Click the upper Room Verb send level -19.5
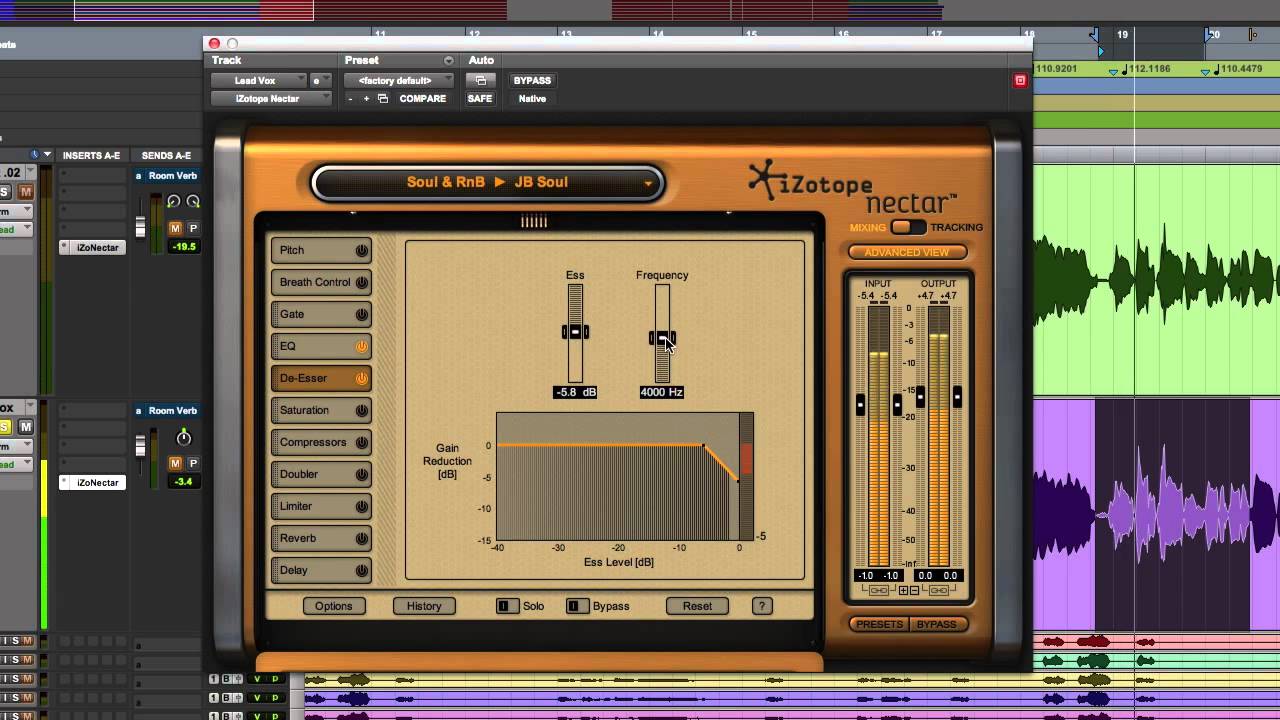Viewport: 1280px width, 720px height. [x=184, y=246]
